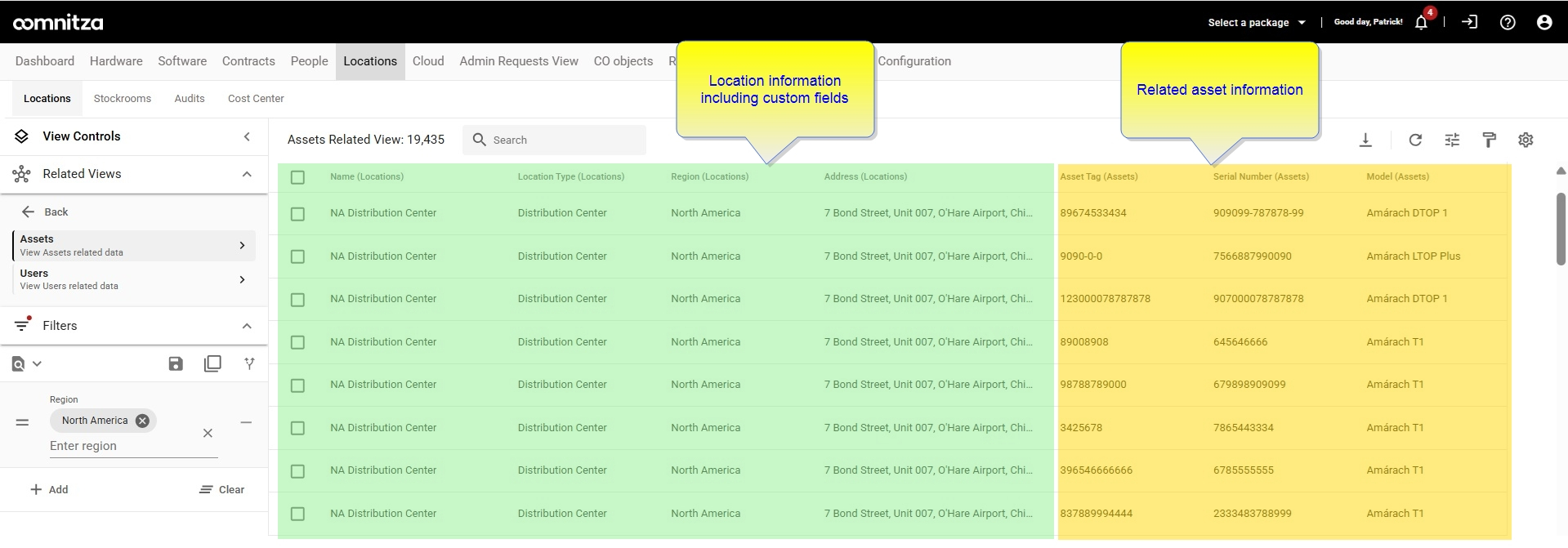Sort by Asset Tag (Assets) column header
The width and height of the screenshot is (1568, 548).
(x=1098, y=176)
